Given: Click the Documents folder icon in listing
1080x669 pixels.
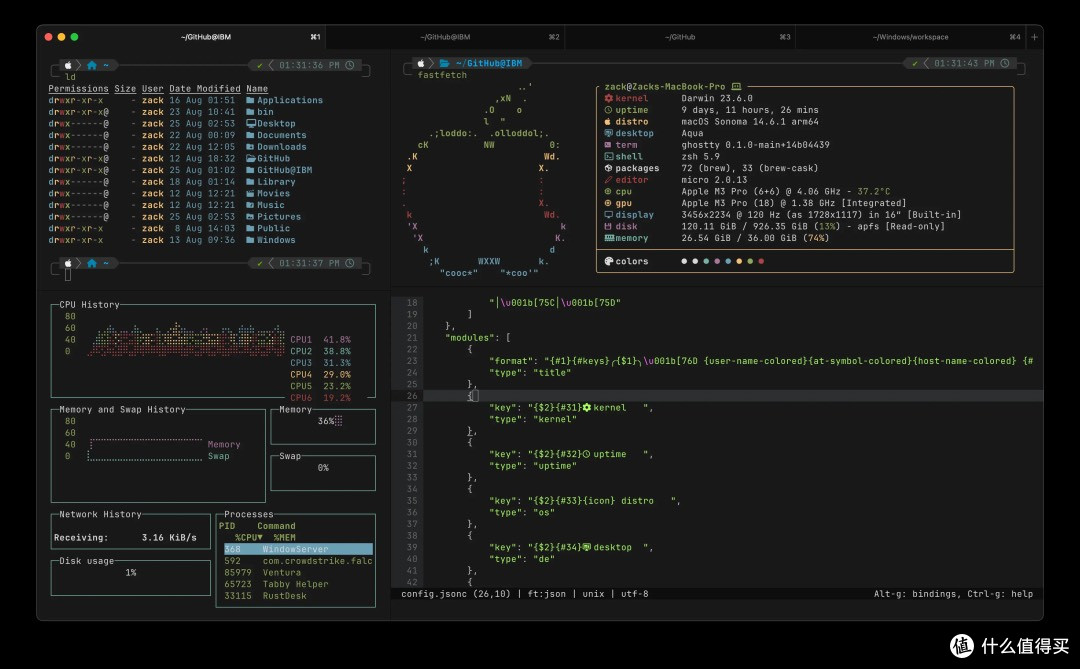Looking at the screenshot, I should click(x=250, y=136).
